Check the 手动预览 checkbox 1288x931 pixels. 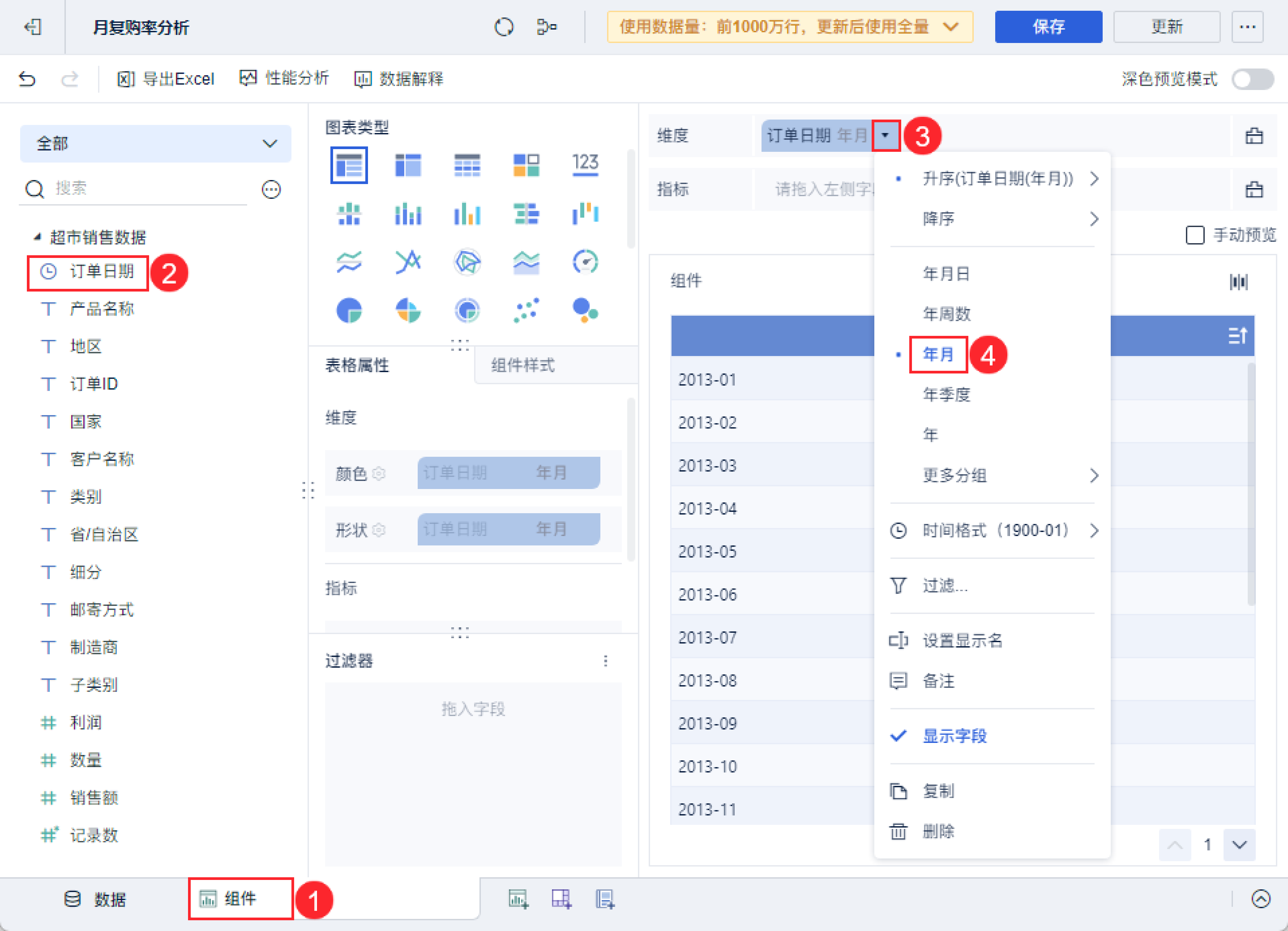click(1195, 234)
